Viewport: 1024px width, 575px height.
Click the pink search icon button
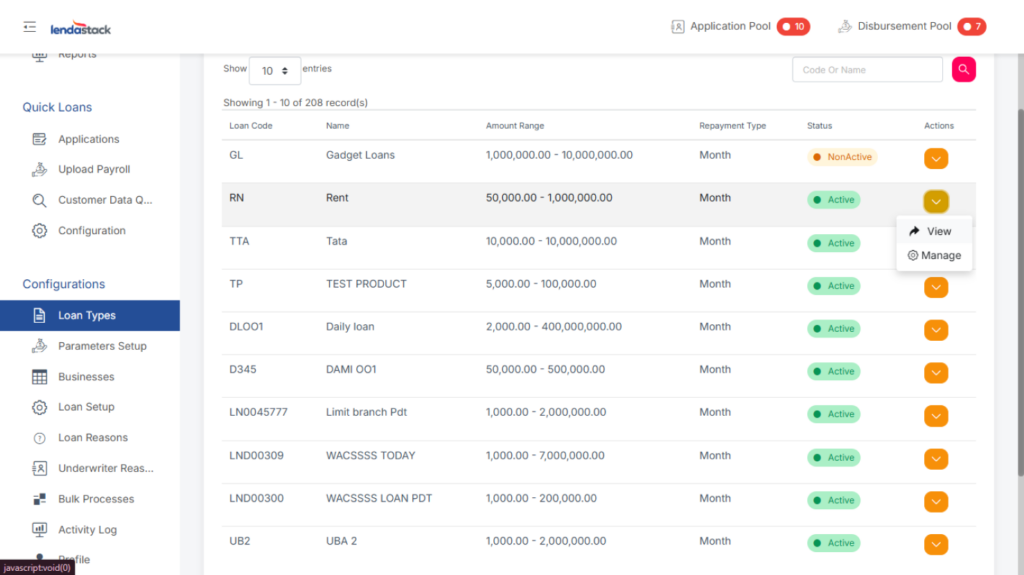click(x=963, y=69)
